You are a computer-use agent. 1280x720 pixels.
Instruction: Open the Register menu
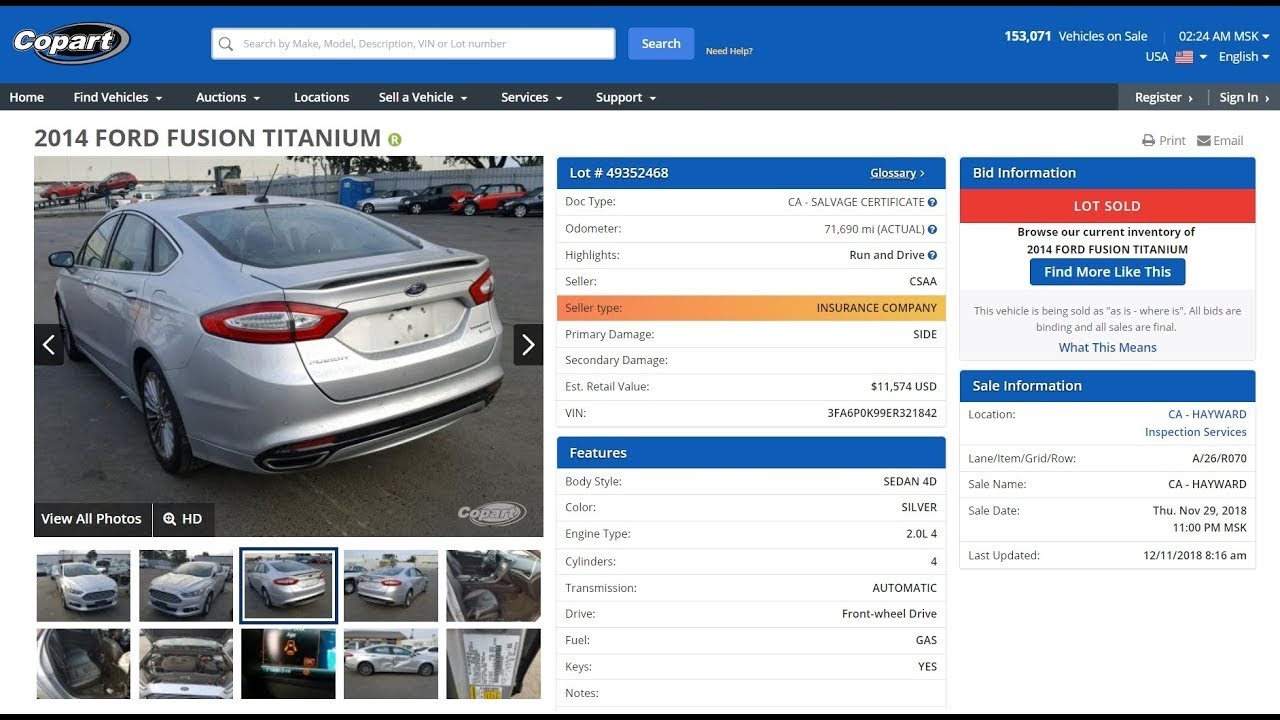point(1164,97)
